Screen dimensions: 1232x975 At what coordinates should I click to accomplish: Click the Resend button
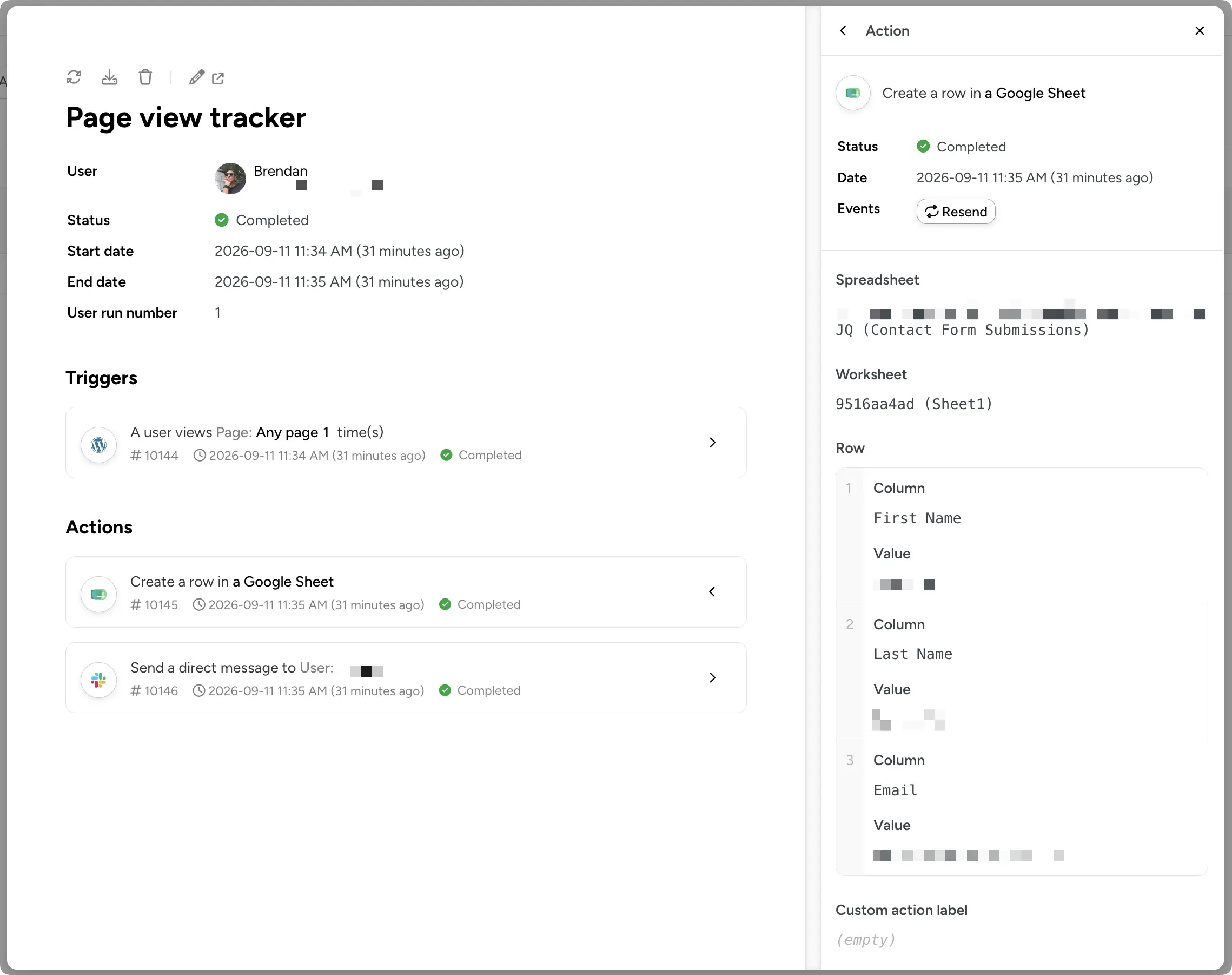click(956, 211)
